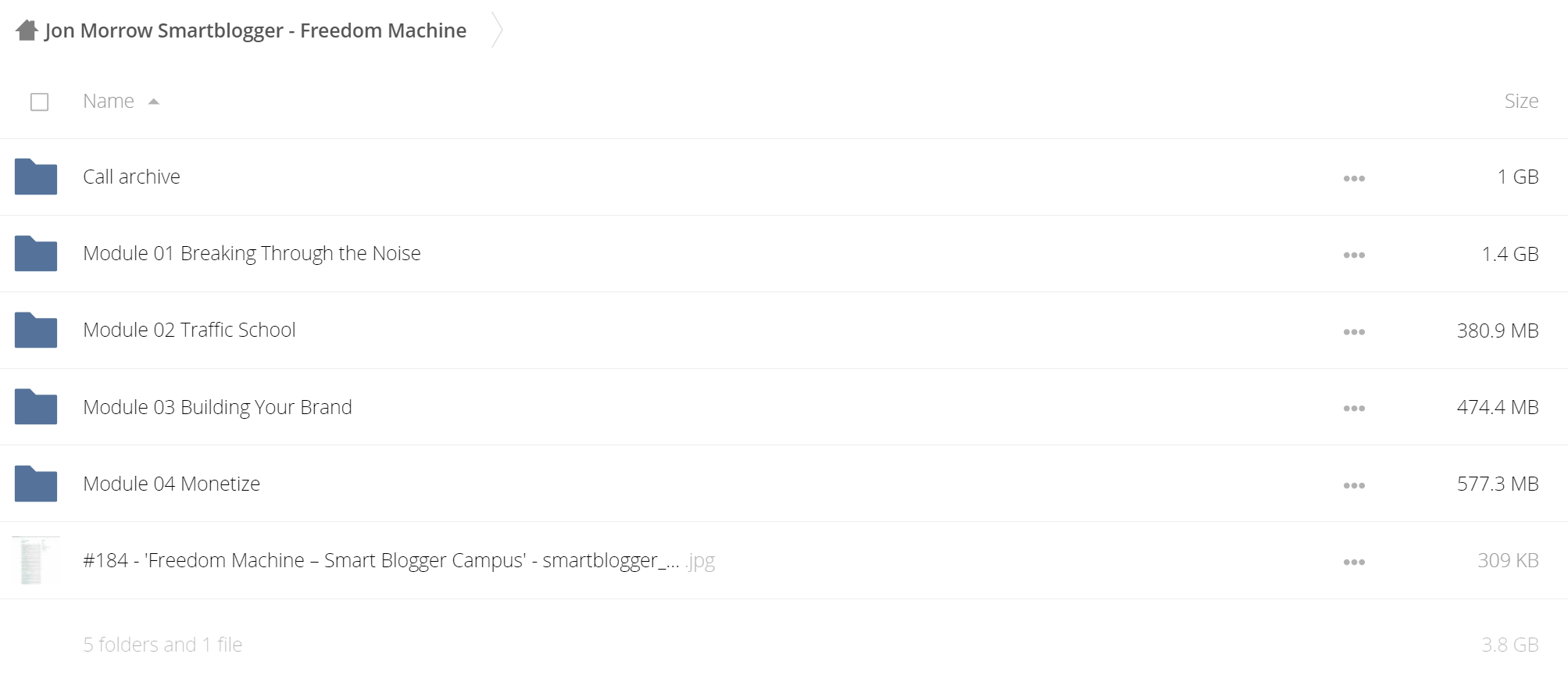
Task: Sort by Name column arrow
Action: 154,102
